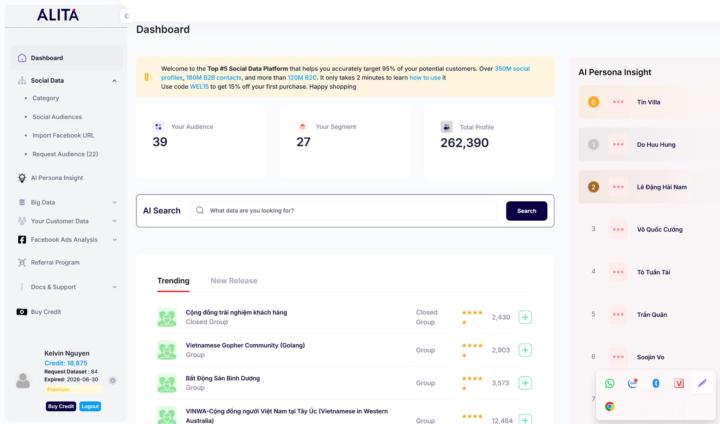Click the dark Buy Credit button
This screenshot has height=424, width=720.
tap(61, 407)
